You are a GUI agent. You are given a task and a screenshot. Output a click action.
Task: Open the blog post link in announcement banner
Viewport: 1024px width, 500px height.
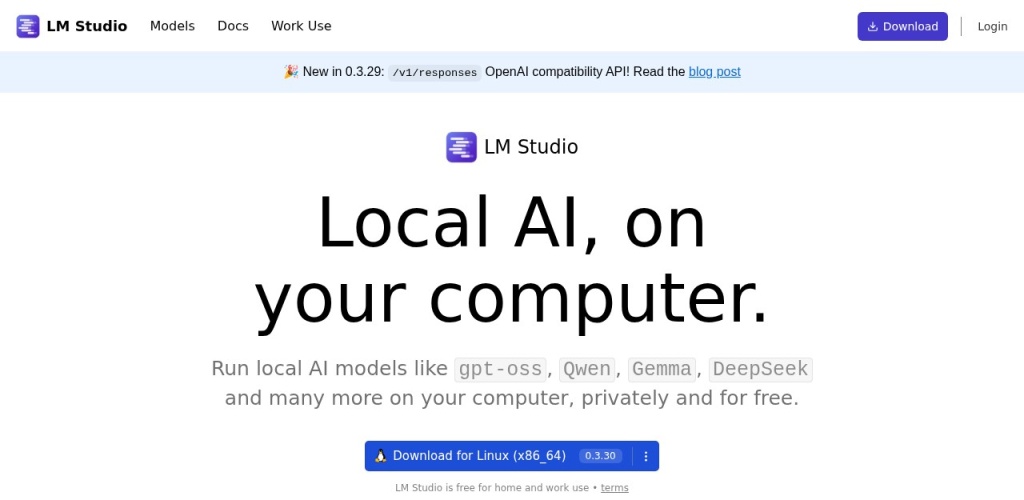tap(714, 72)
